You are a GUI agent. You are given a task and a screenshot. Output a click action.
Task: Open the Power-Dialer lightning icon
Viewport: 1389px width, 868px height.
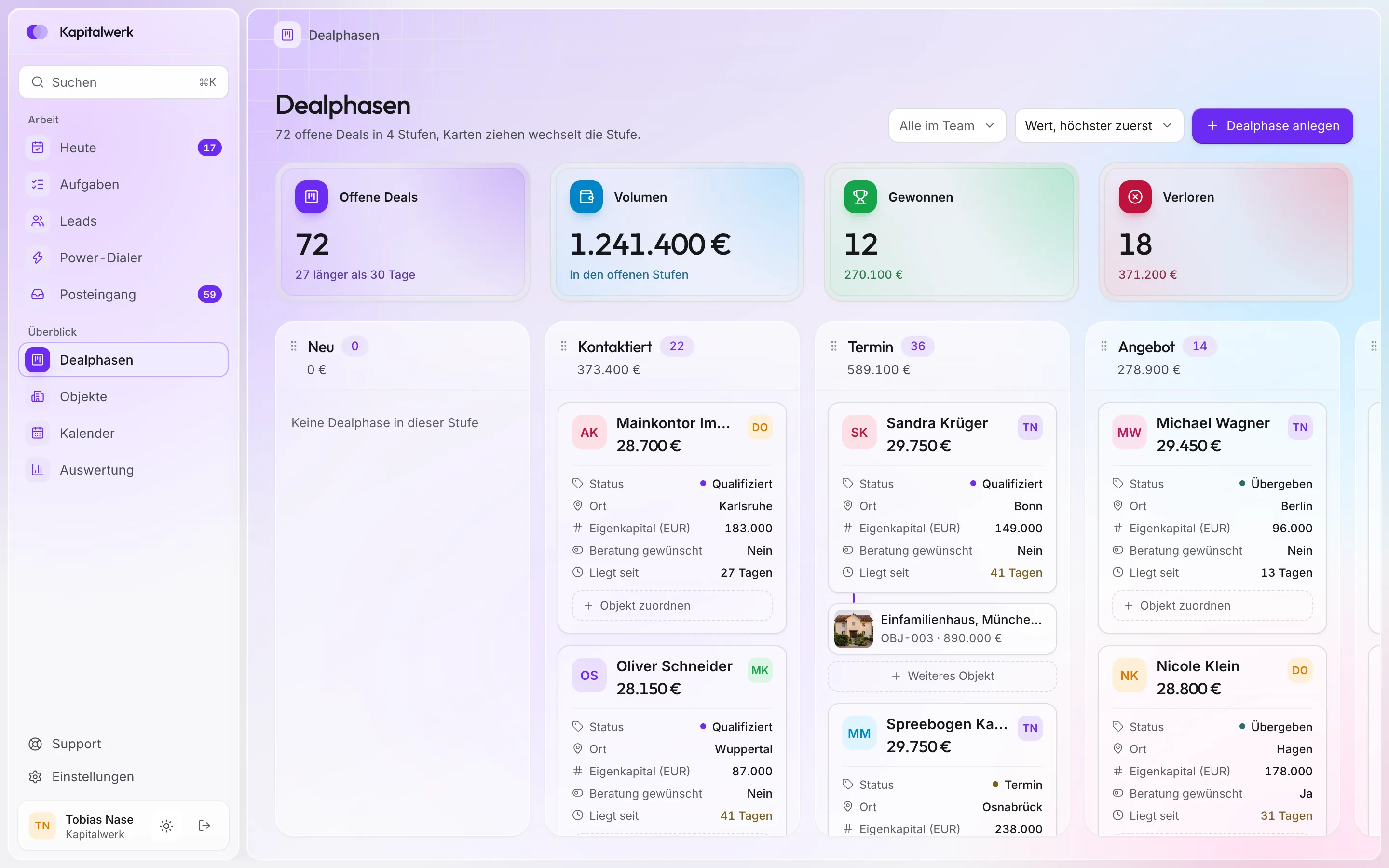[38, 258]
